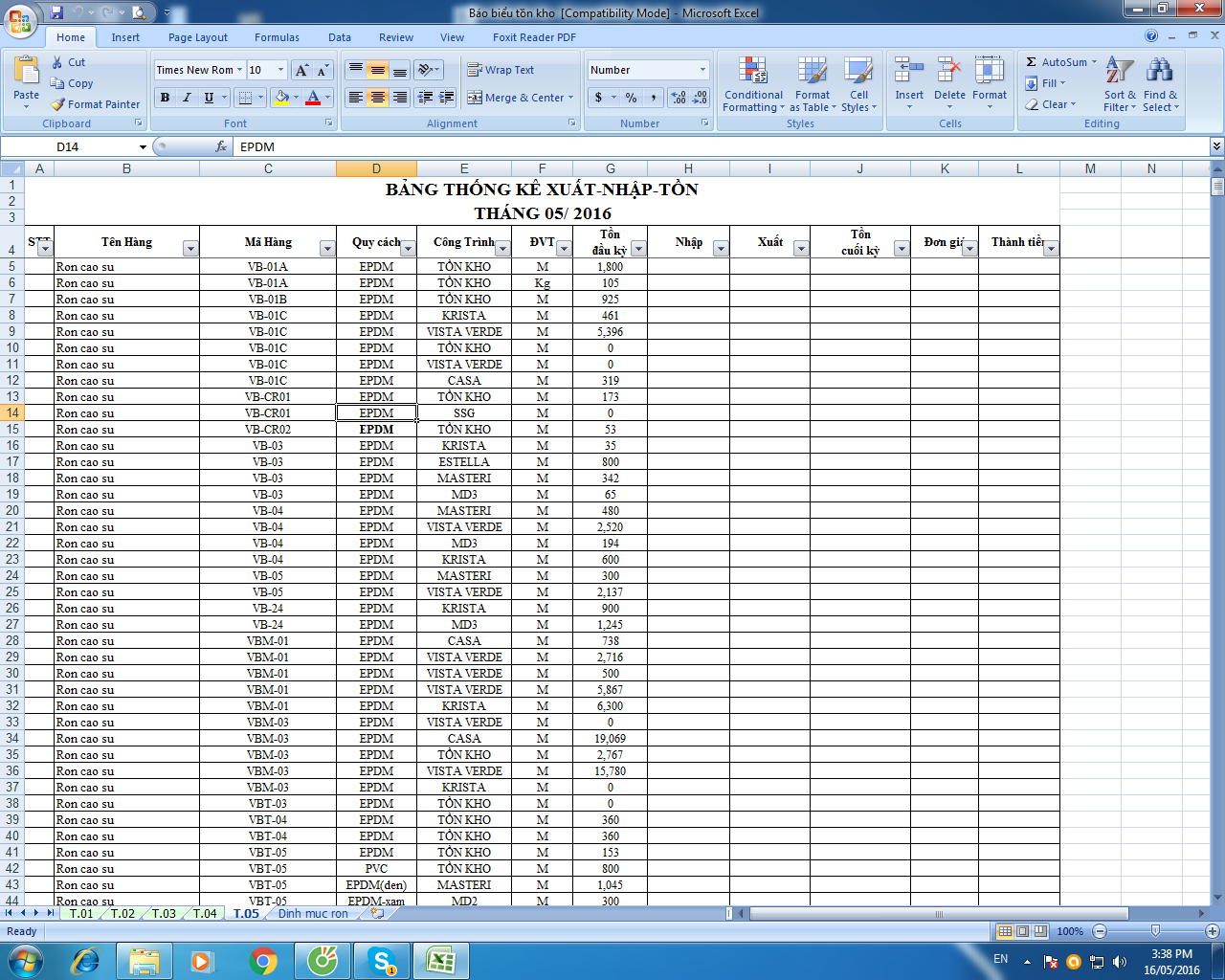The height and width of the screenshot is (980, 1225).
Task: Click the Cut button
Action: point(68,62)
